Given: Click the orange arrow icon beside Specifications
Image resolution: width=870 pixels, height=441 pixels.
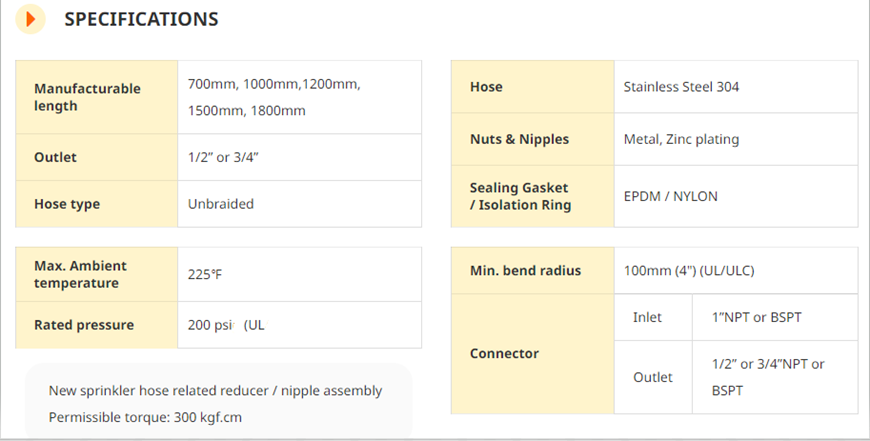Looking at the screenshot, I should click(x=31, y=19).
